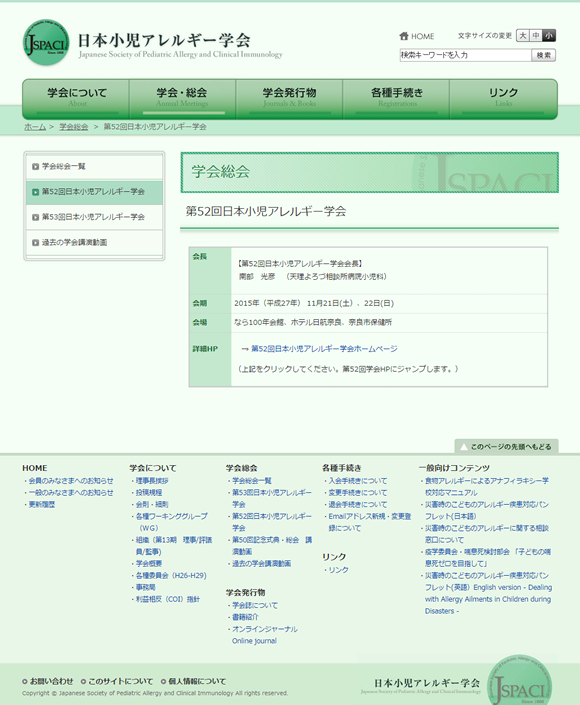Click the HOME house icon
The width and height of the screenshot is (580, 705).
pos(404,36)
